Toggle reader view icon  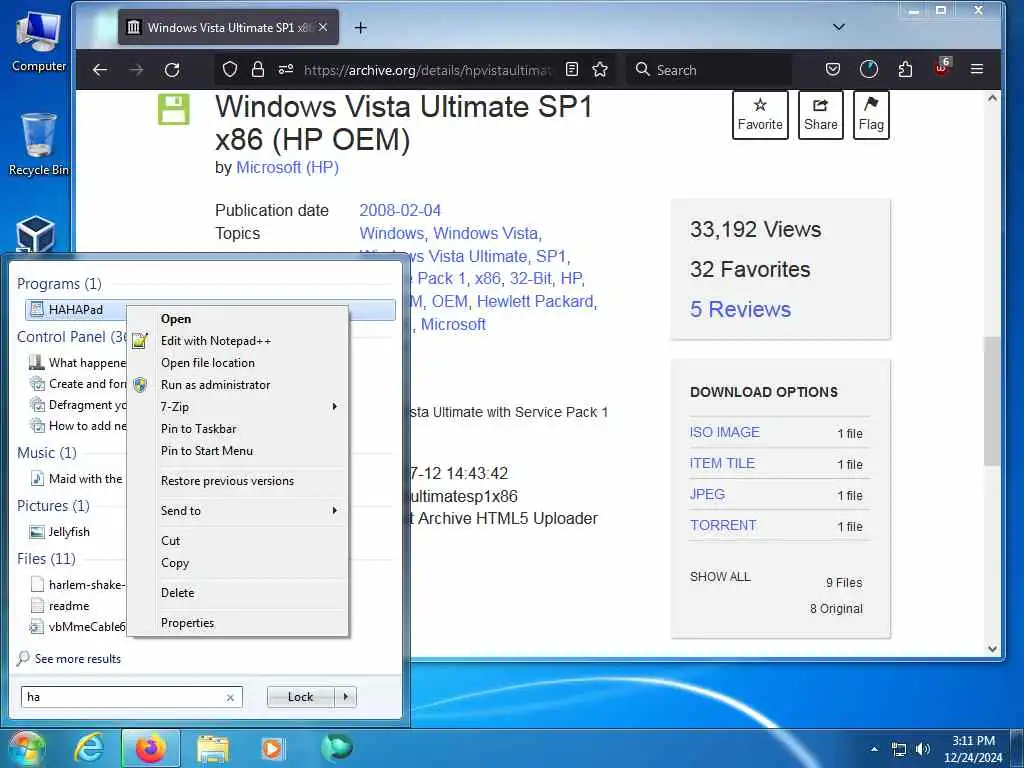[572, 70]
